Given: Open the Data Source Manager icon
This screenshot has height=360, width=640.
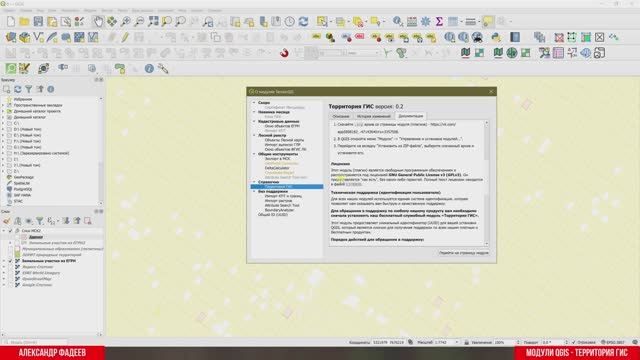Looking at the screenshot, I should pos(11,38).
